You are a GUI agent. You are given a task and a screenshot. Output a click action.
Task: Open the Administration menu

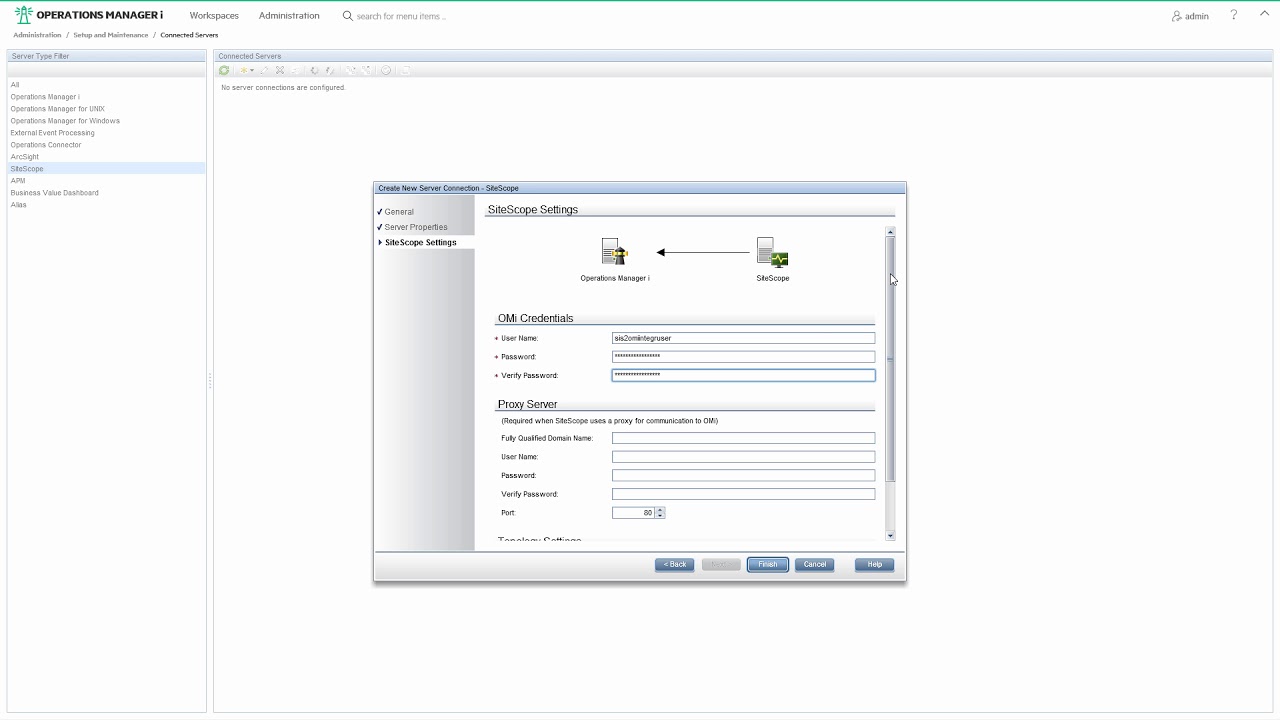coord(289,16)
